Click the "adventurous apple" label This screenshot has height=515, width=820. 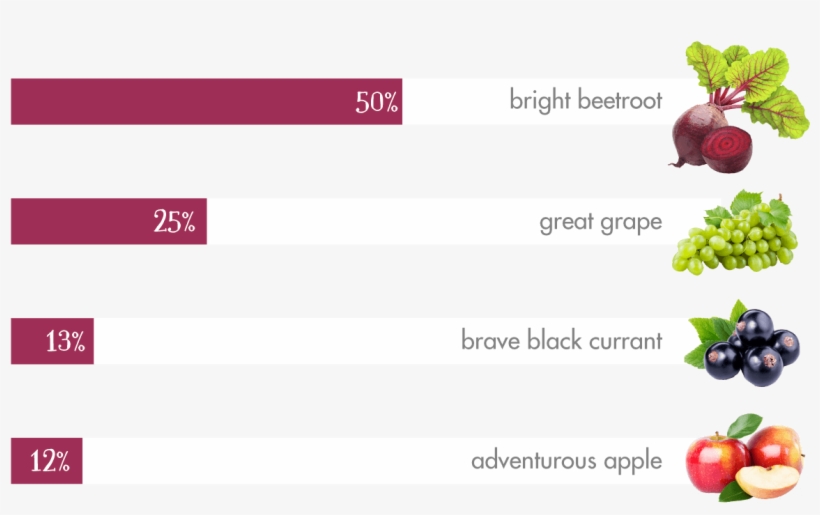coord(567,461)
